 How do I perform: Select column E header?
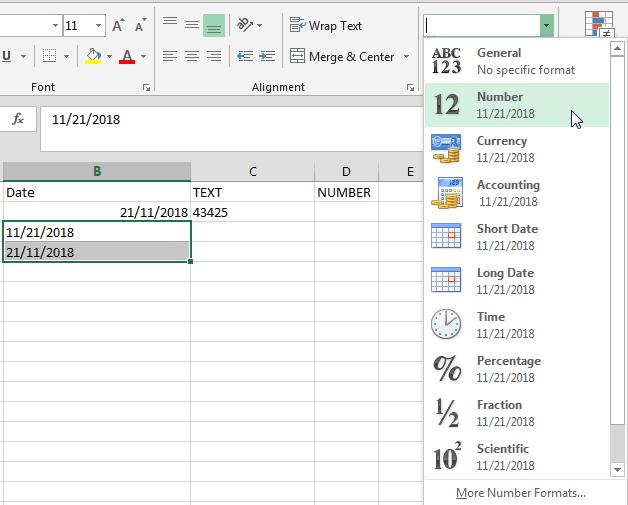pos(401,171)
